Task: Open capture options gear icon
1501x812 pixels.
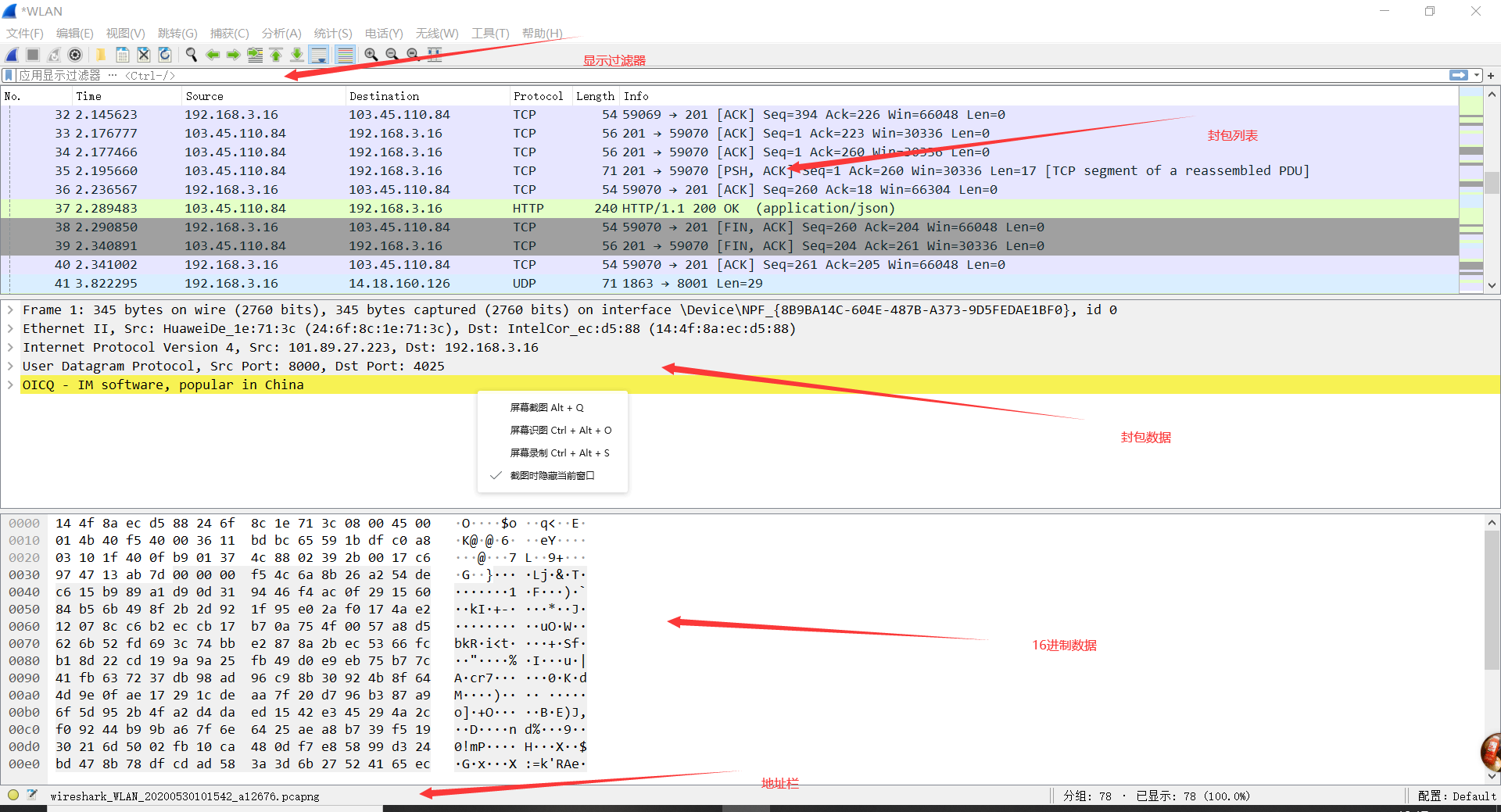Action: click(x=75, y=55)
